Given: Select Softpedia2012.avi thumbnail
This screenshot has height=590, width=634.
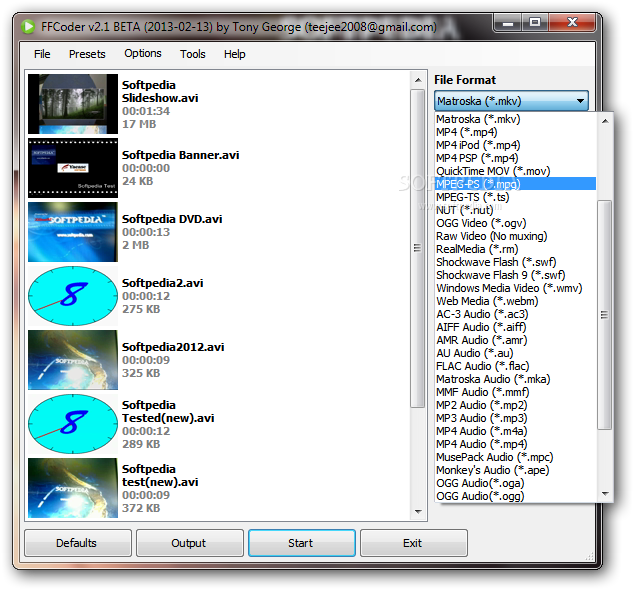Looking at the screenshot, I should (73, 360).
